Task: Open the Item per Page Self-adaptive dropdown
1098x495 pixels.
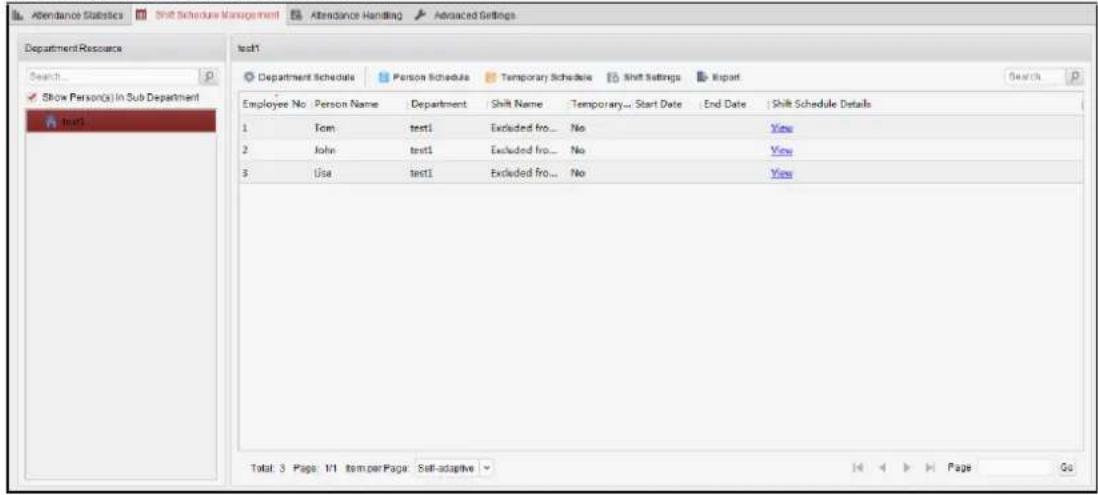Action: pyautogui.click(x=454, y=466)
